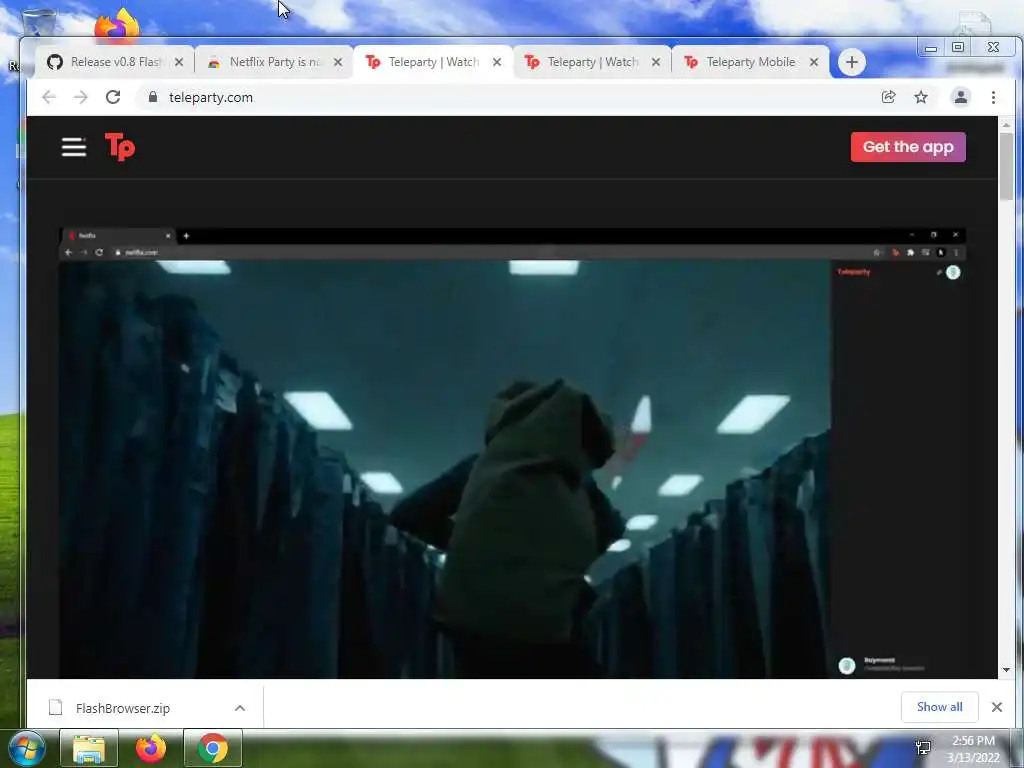
Task: Click the Teleparty demo video thumbnail
Action: point(512,453)
